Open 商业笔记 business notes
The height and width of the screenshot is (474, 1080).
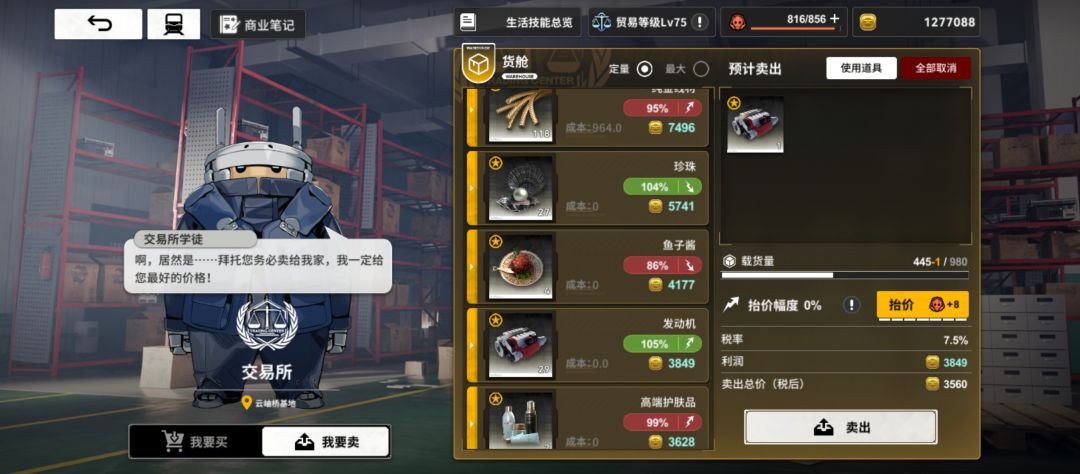[258, 25]
